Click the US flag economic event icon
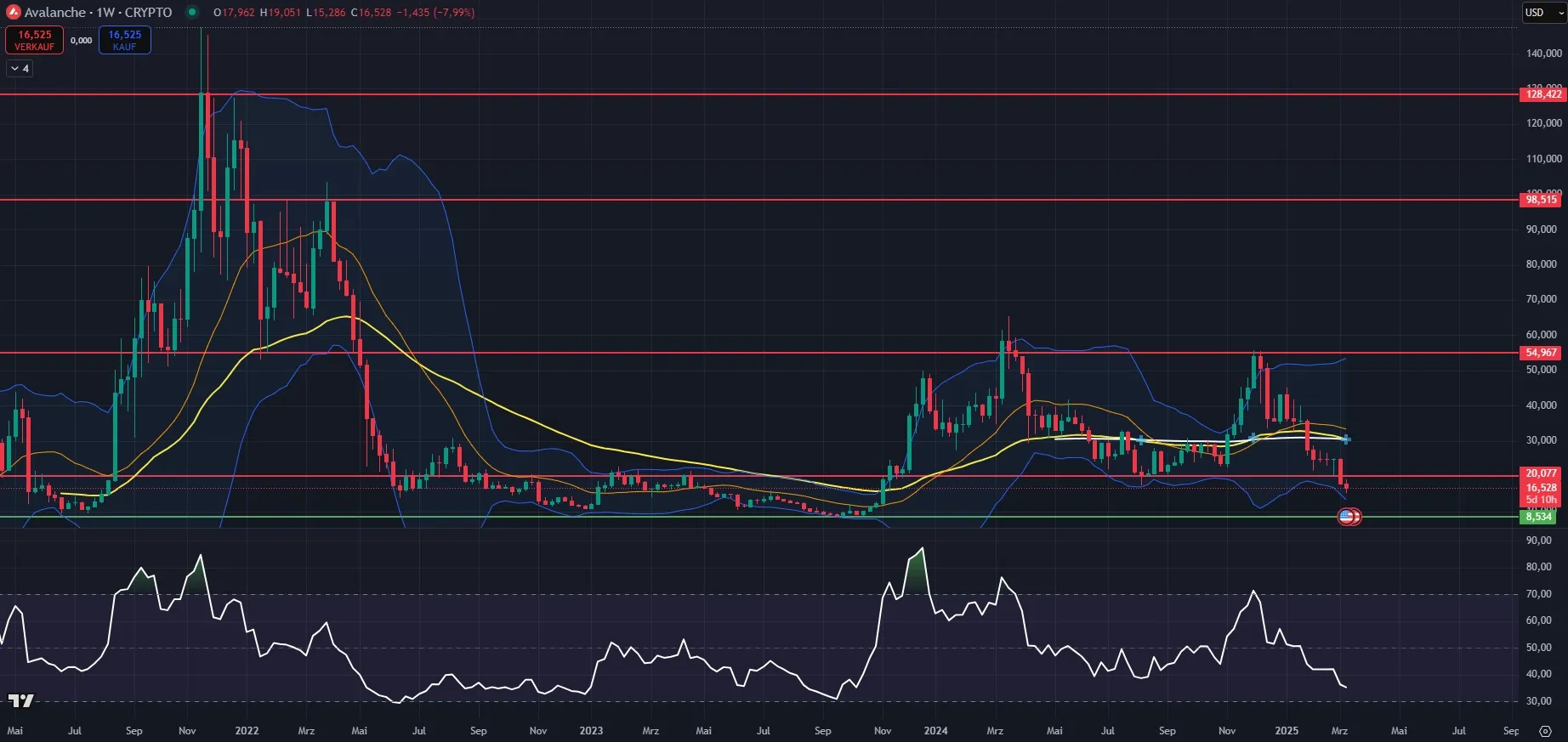Viewport: 1568px width, 742px height. (1346, 516)
